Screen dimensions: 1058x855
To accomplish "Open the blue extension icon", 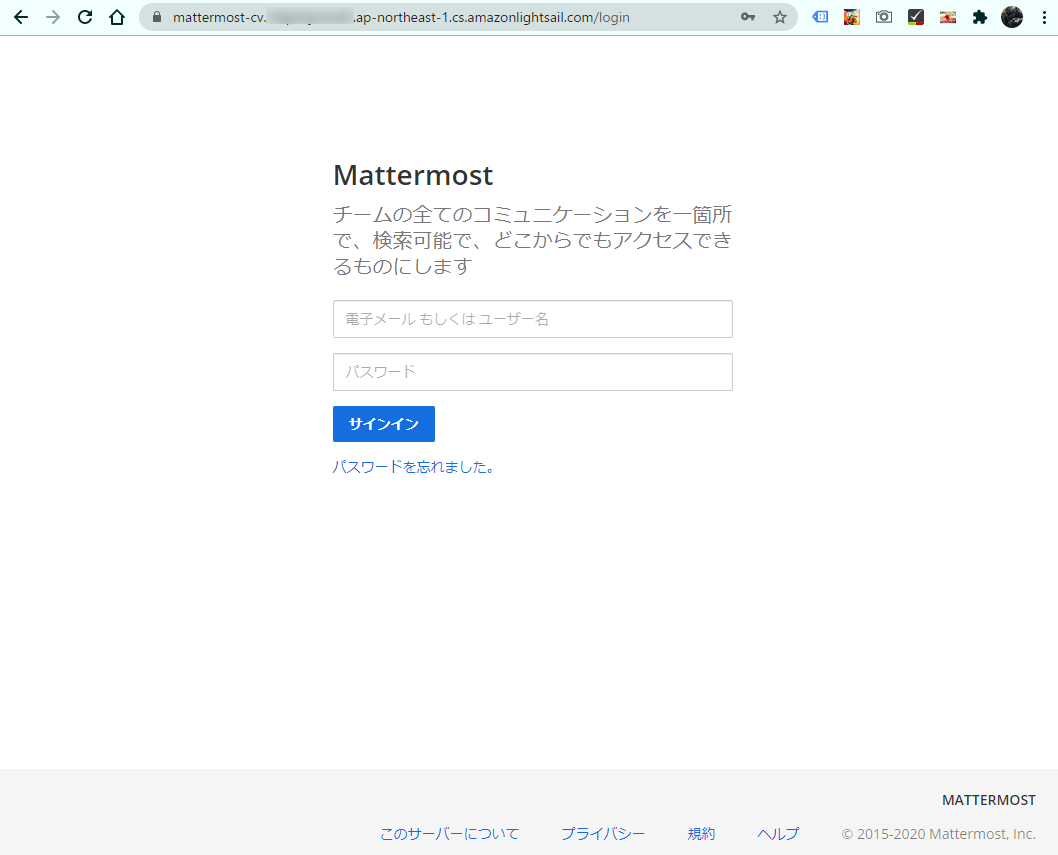I will coord(820,17).
